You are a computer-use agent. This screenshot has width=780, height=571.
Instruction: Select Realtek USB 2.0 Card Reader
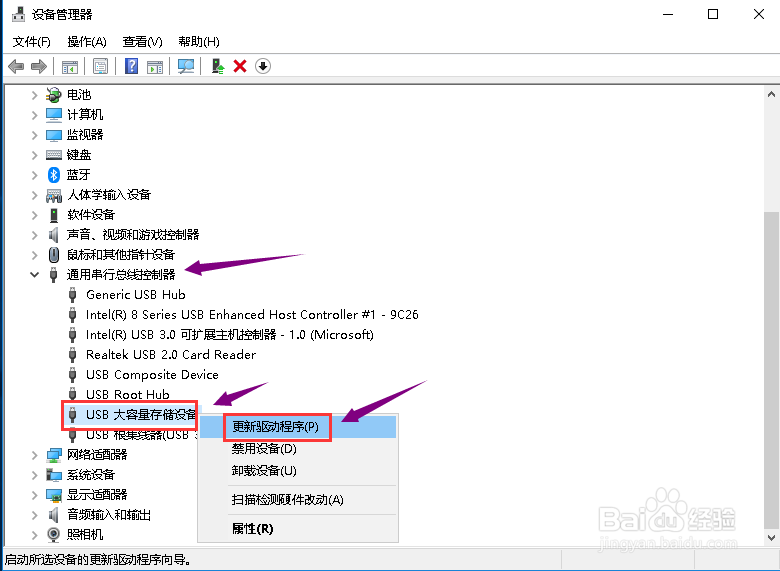point(171,355)
